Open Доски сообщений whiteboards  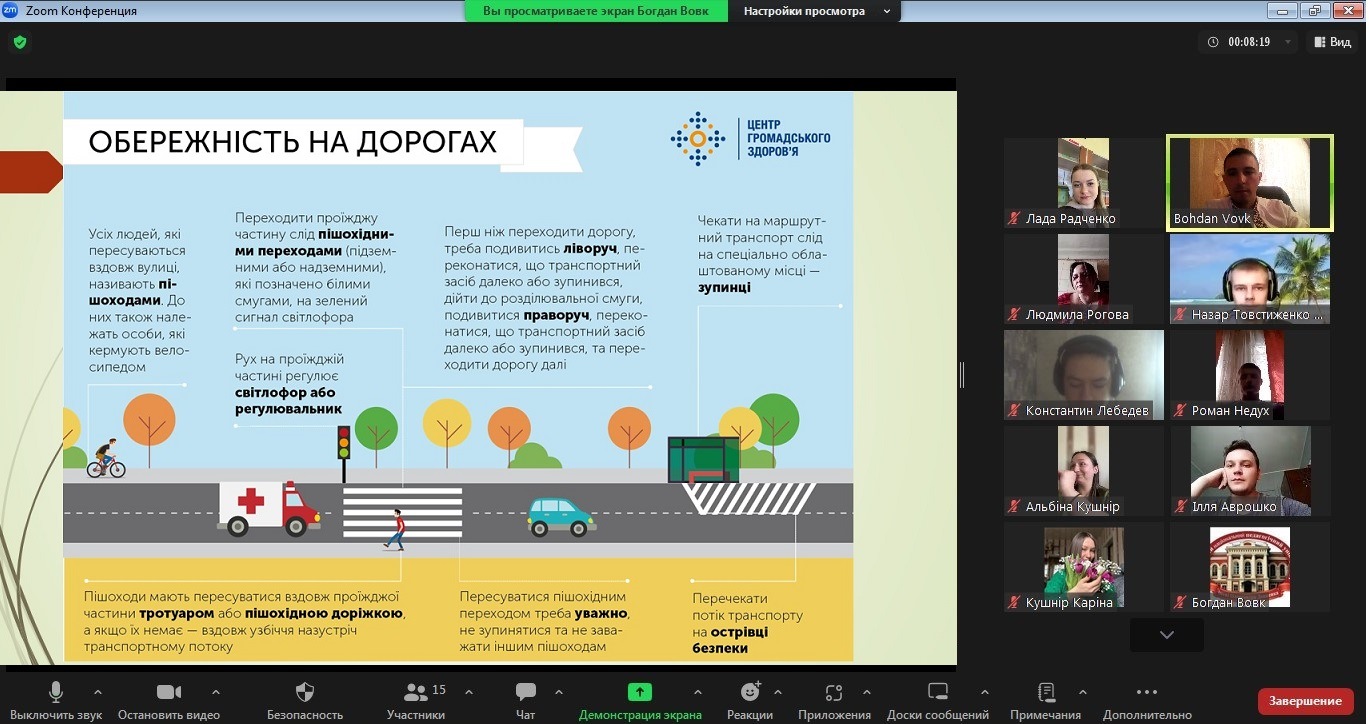(937, 692)
